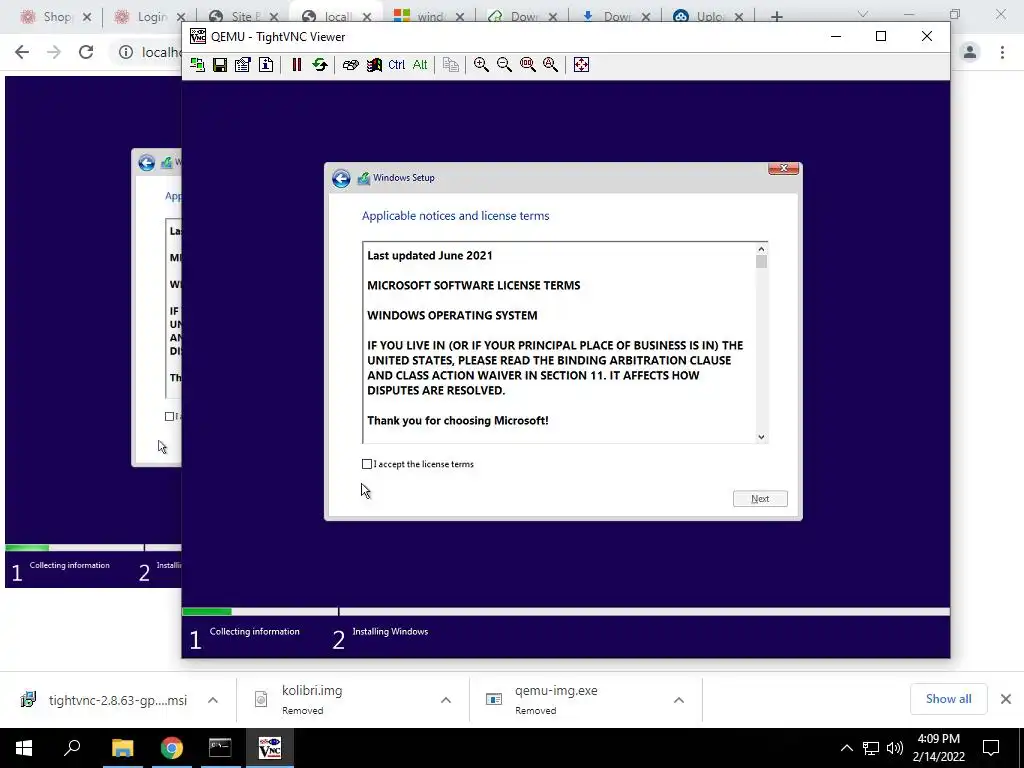This screenshot has height=768, width=1024.
Task: Switch TightVNC to full screen
Action: [x=581, y=65]
